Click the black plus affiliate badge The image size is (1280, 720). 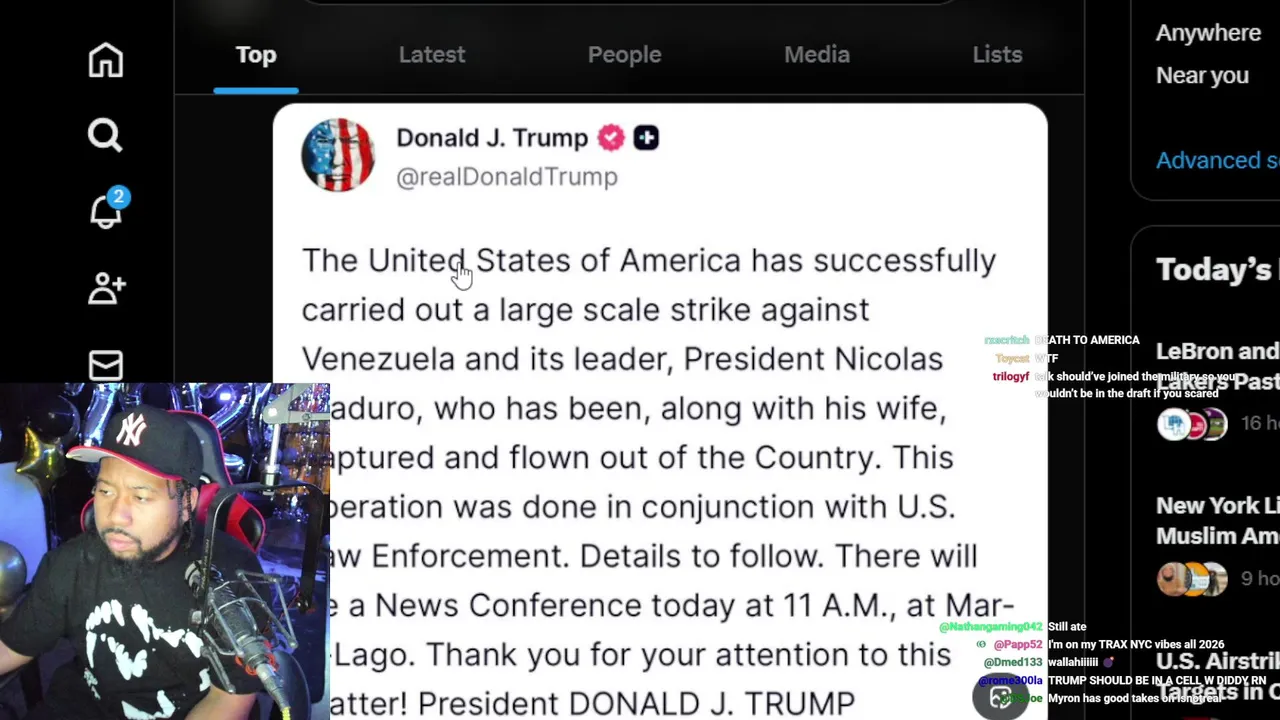(x=646, y=138)
